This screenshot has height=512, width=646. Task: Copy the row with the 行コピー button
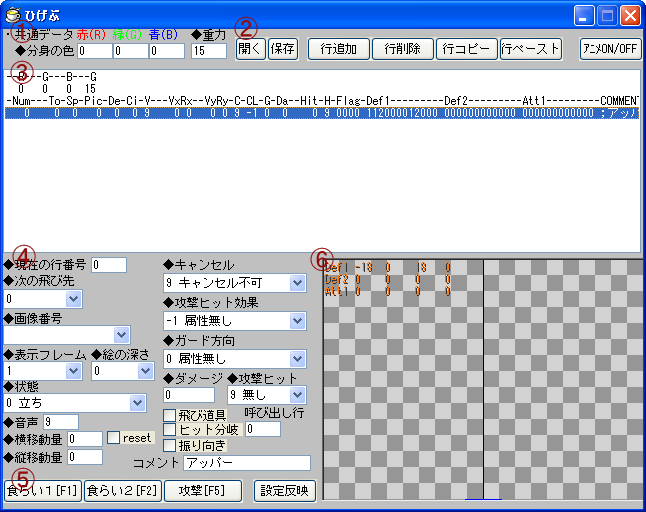(x=465, y=49)
